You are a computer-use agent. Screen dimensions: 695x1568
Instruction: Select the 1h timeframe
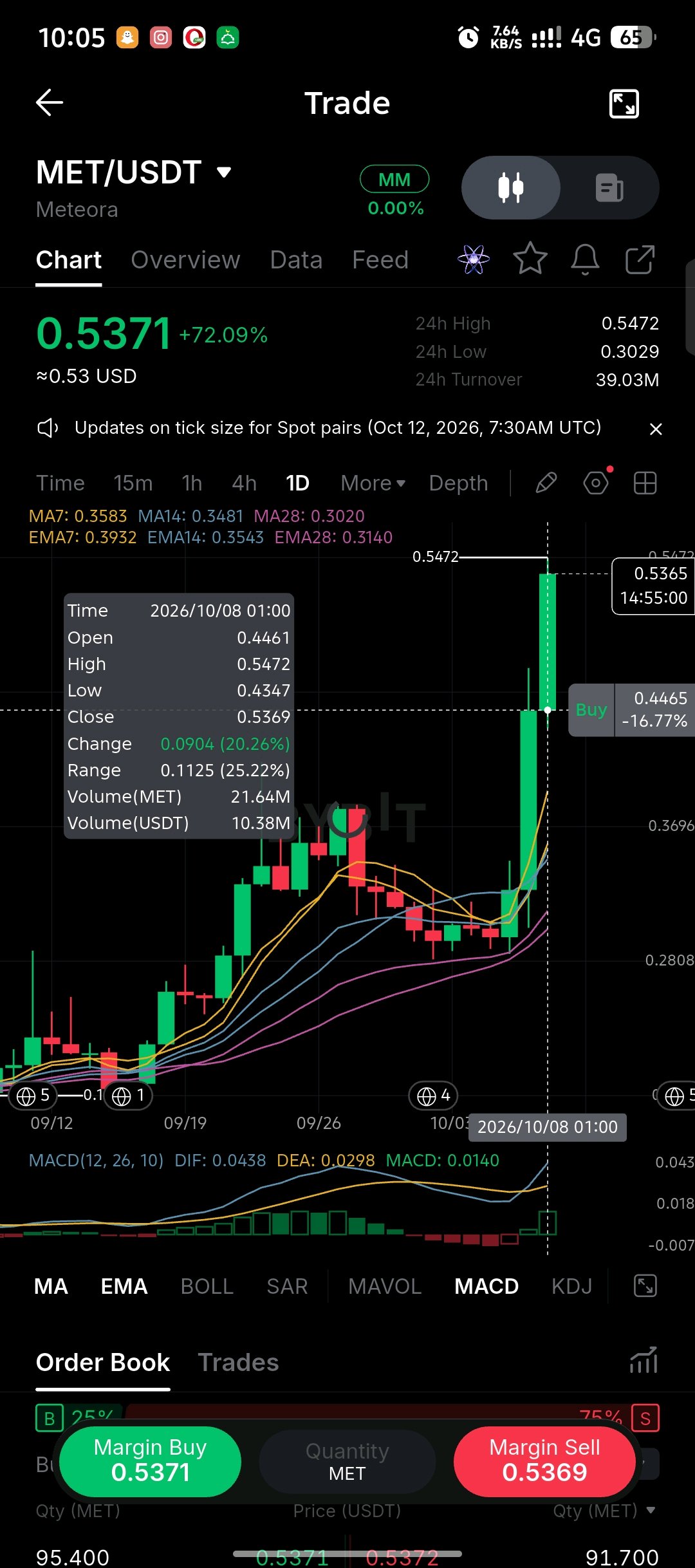pyautogui.click(x=192, y=483)
